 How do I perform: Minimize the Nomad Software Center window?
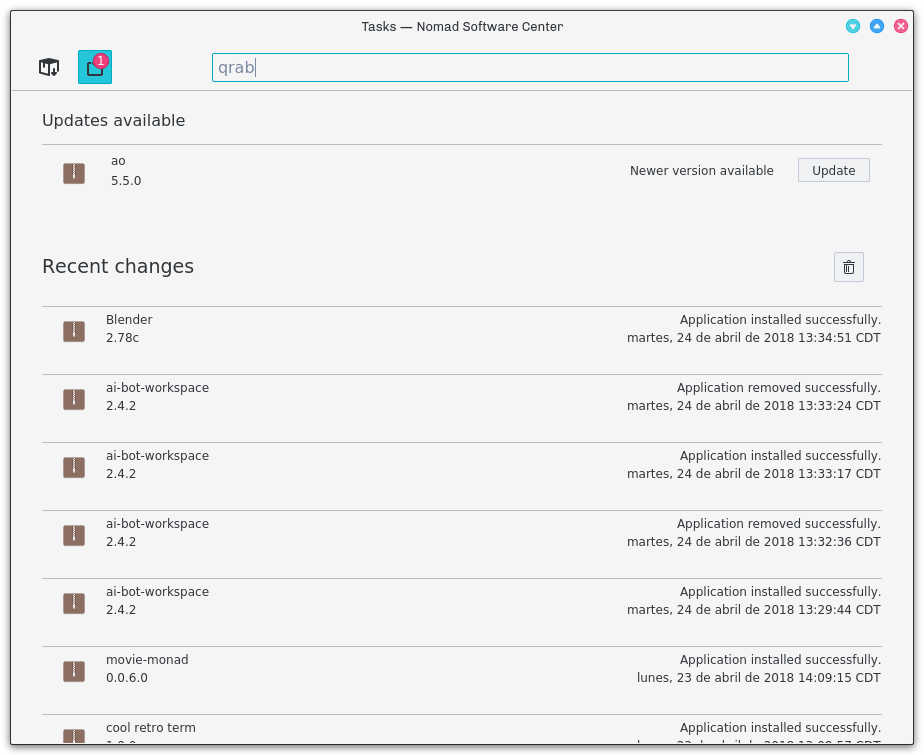852,26
